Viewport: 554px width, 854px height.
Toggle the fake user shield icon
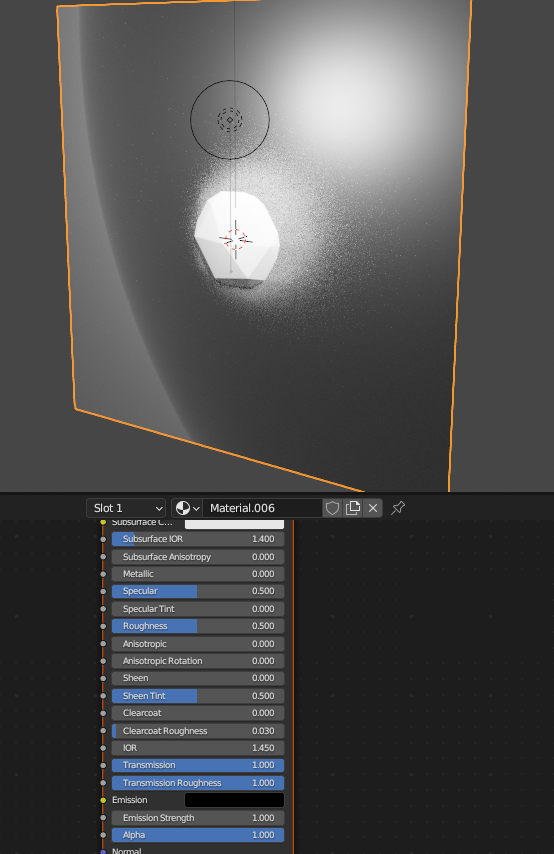pos(332,508)
